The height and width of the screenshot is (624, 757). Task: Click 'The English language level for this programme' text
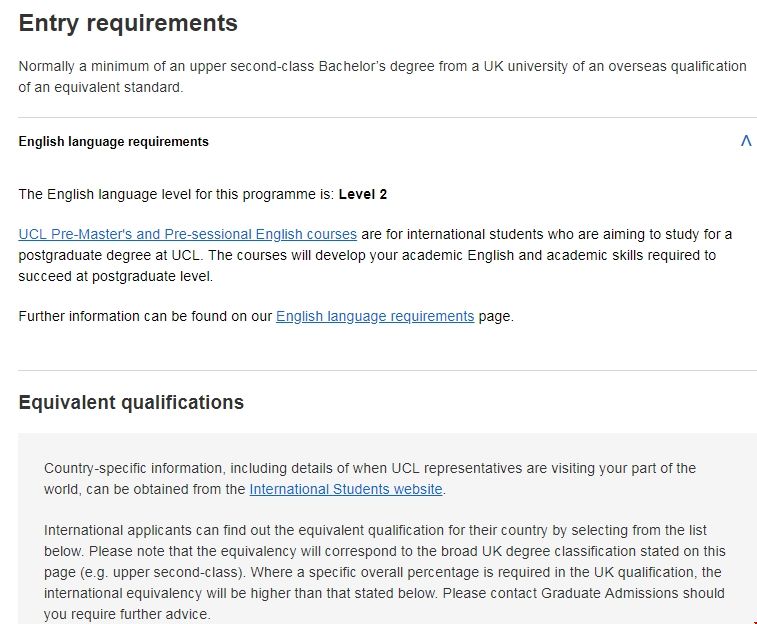(176, 194)
